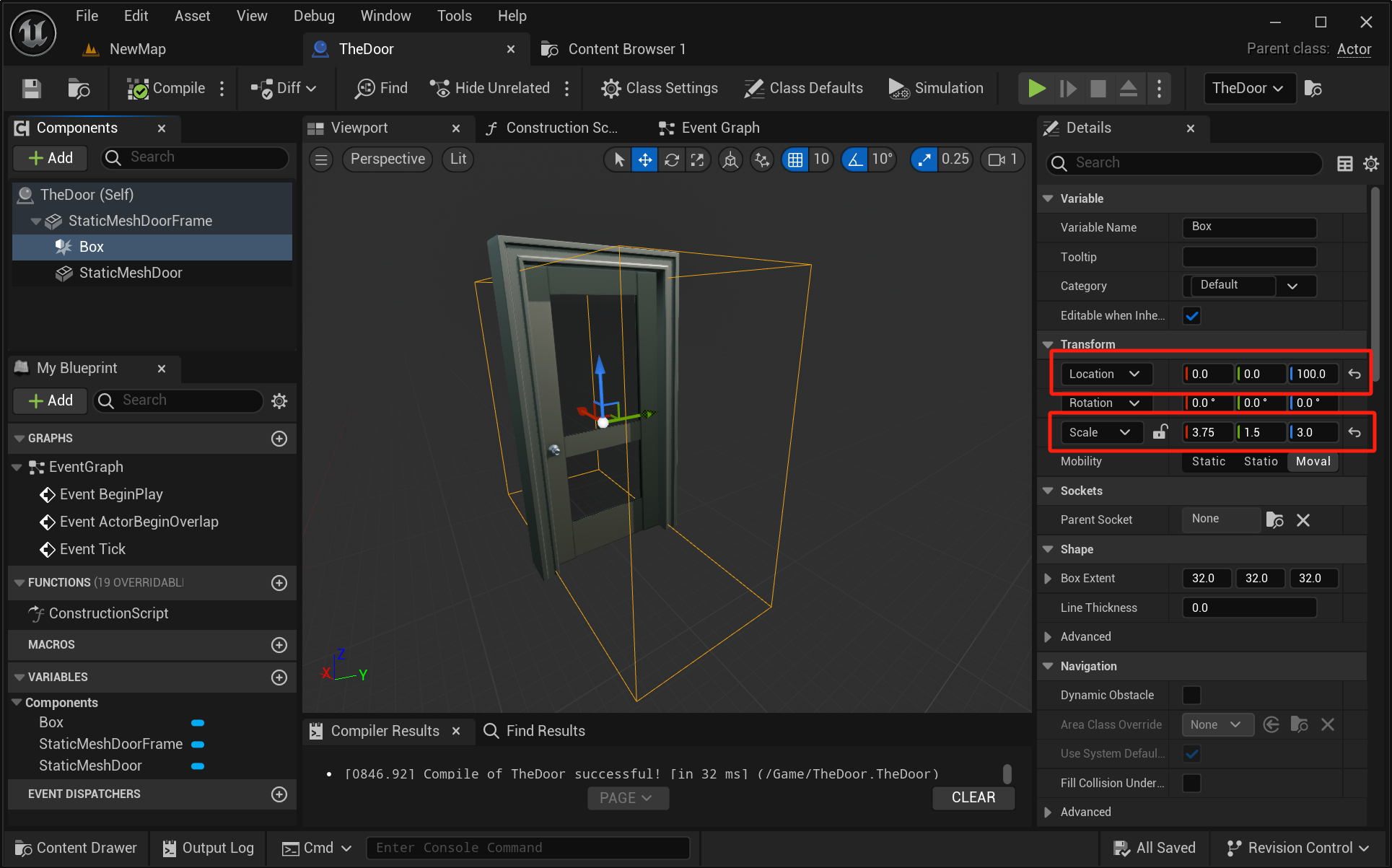The width and height of the screenshot is (1392, 868).
Task: Click the Eject button in play controls
Action: [x=1129, y=89]
